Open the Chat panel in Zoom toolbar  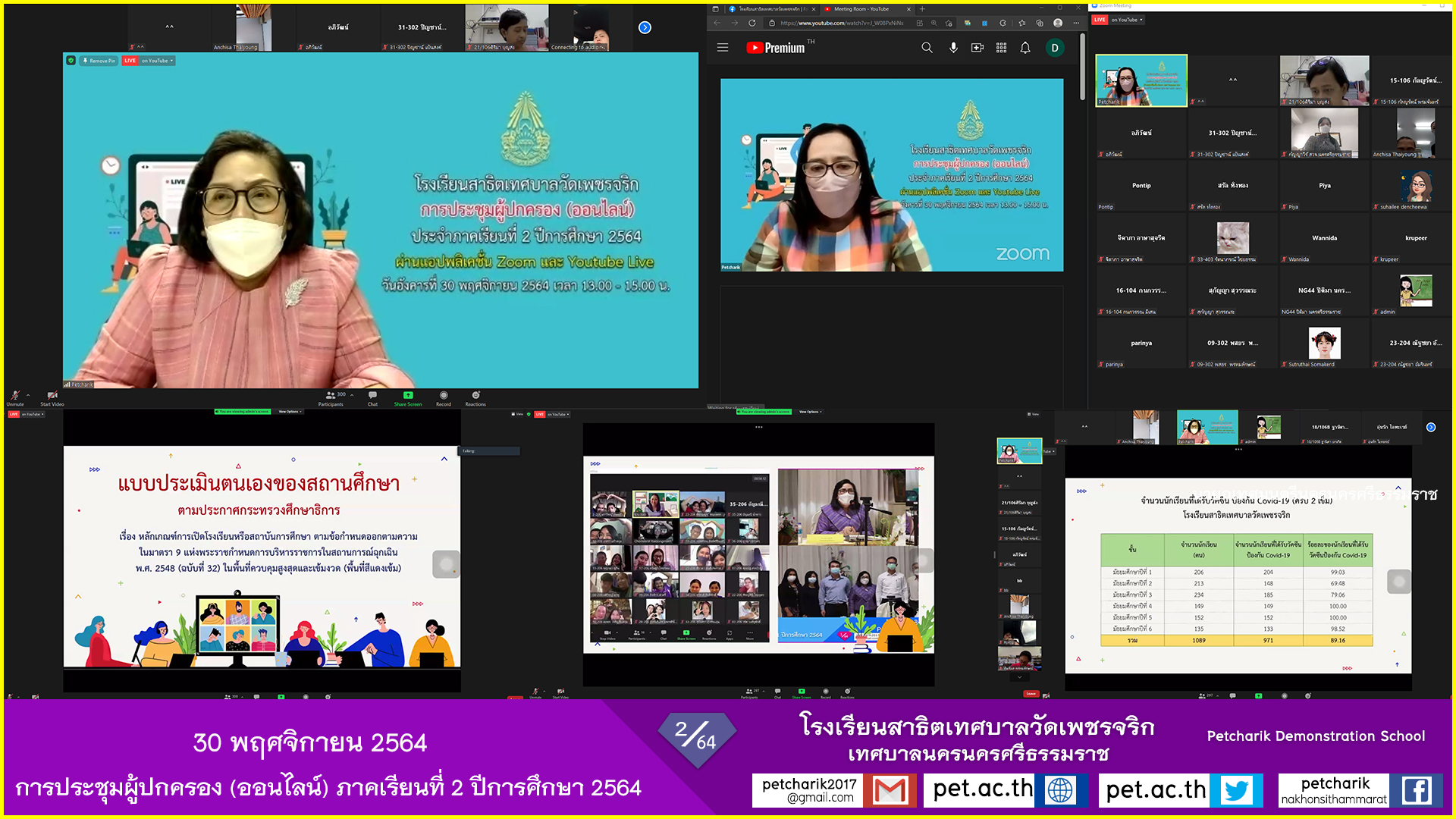tap(372, 398)
